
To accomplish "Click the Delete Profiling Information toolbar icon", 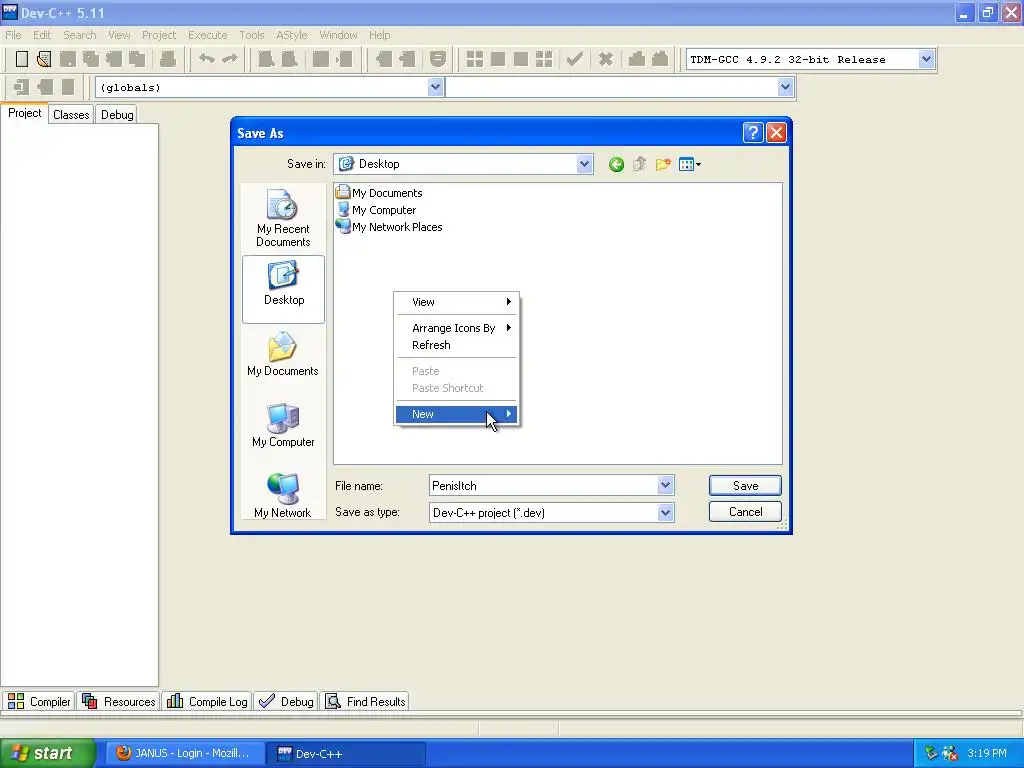I will (x=660, y=59).
